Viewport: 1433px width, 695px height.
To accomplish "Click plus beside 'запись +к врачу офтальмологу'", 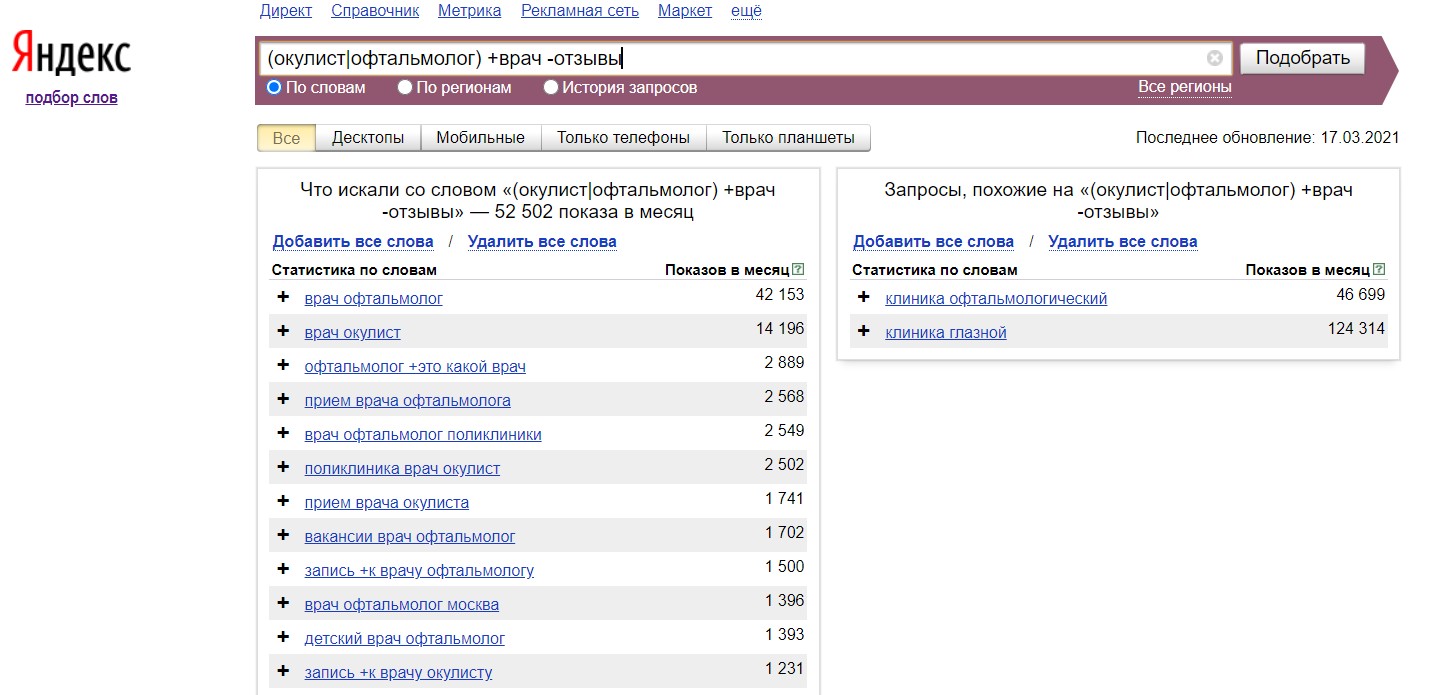I will coord(283,569).
